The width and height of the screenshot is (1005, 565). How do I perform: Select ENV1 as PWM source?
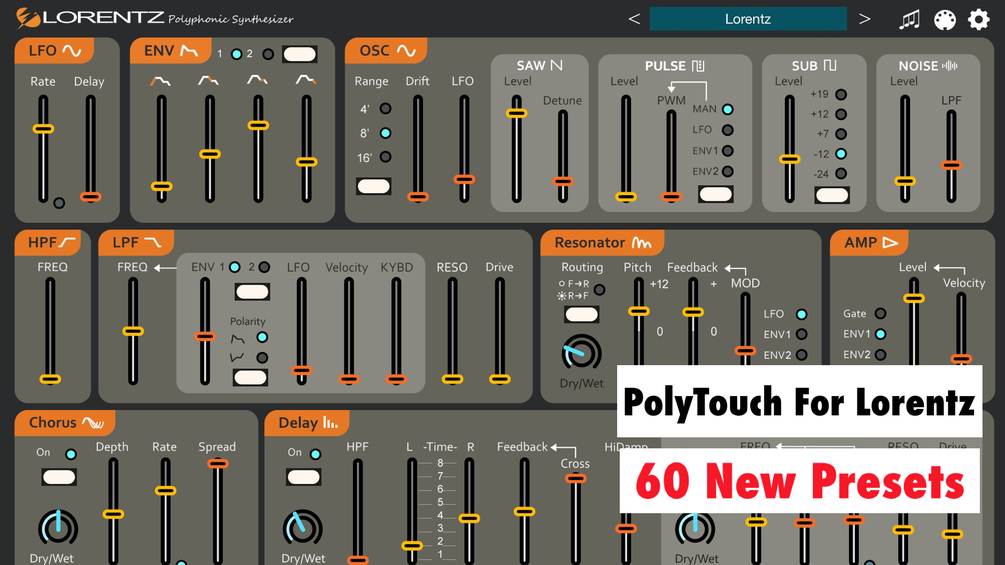pos(727,151)
